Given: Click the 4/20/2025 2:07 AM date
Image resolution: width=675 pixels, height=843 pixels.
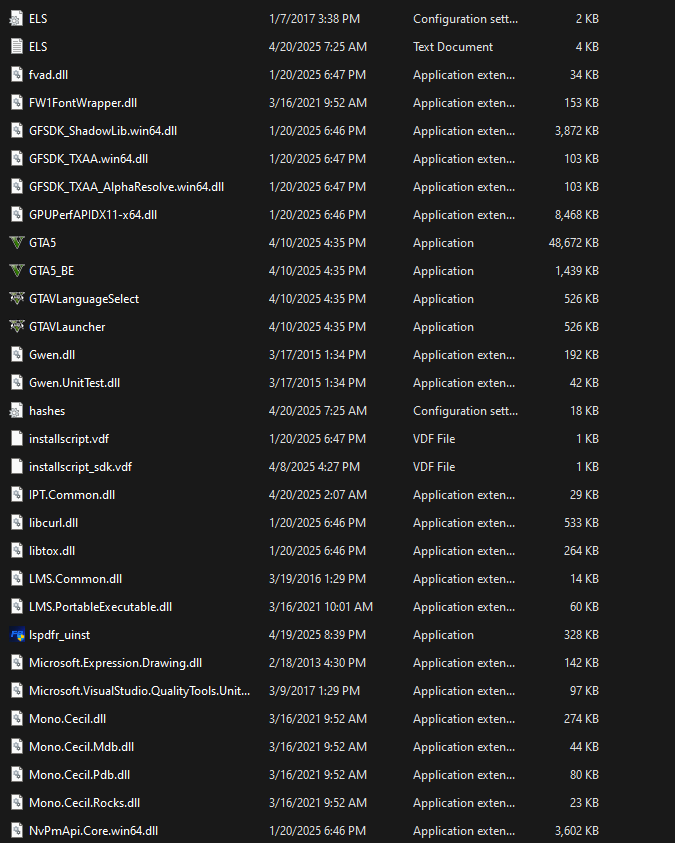Looking at the screenshot, I should [318, 495].
